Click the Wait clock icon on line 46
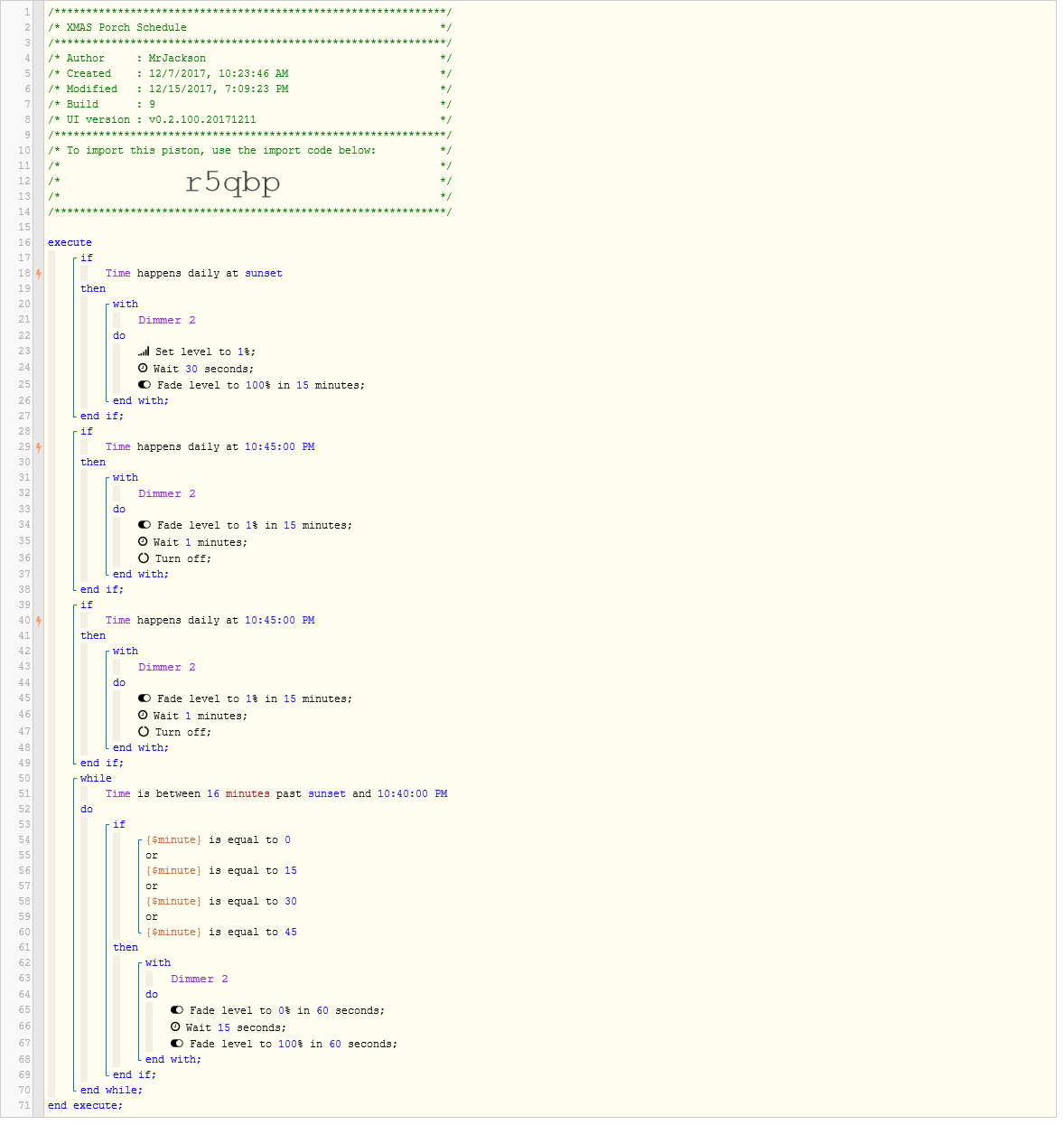The image size is (1064, 1125). pyautogui.click(x=143, y=715)
